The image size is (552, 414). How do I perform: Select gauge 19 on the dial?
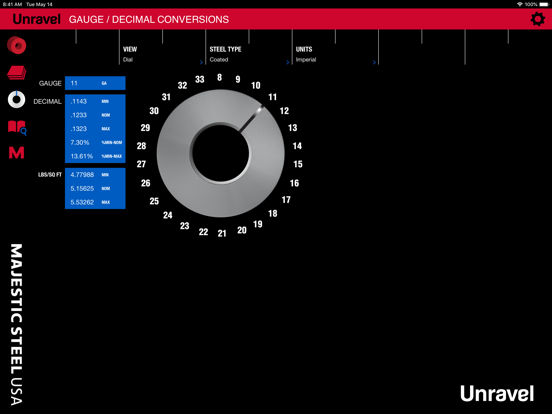pos(258,224)
